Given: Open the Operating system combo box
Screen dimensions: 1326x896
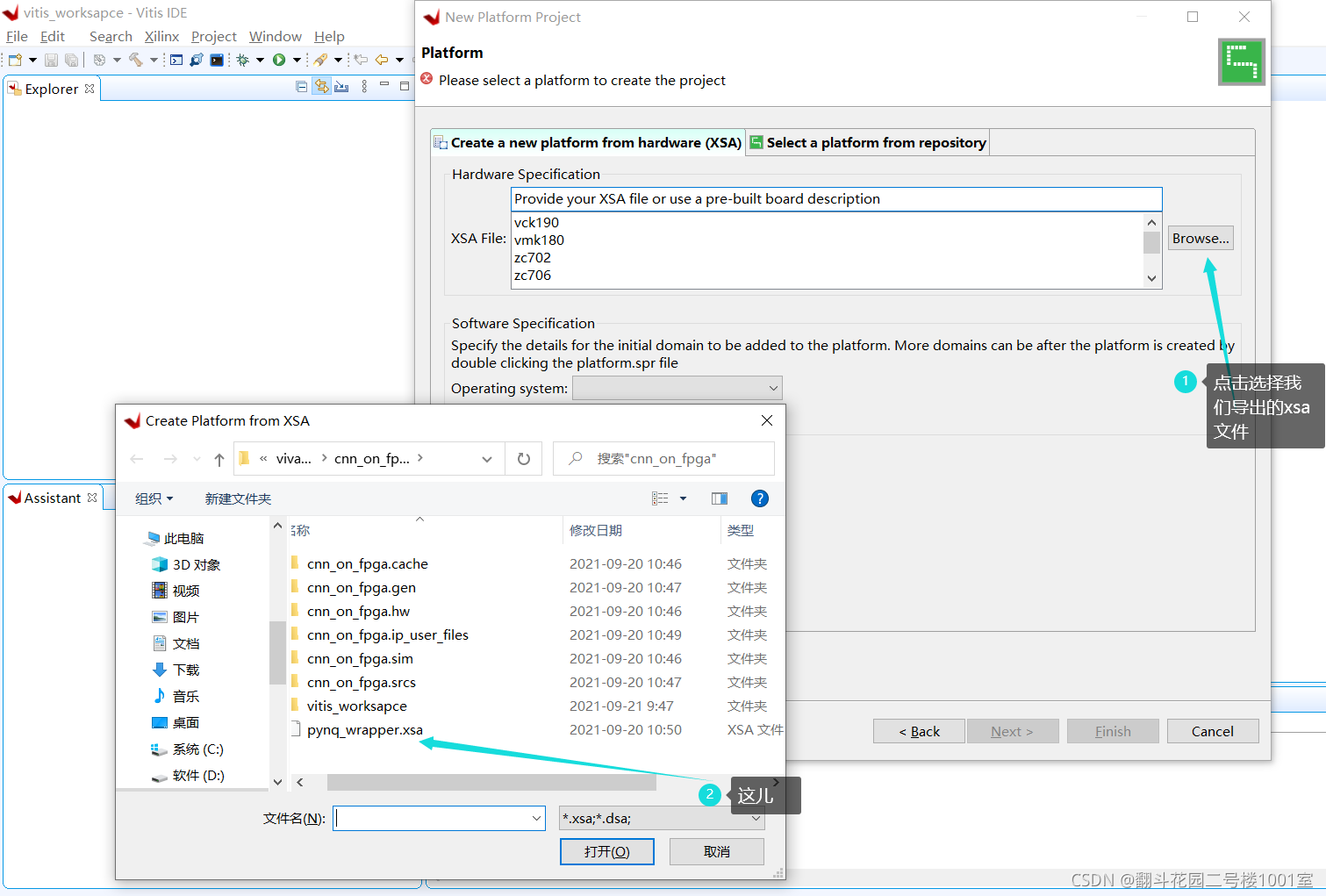Looking at the screenshot, I should point(677,388).
